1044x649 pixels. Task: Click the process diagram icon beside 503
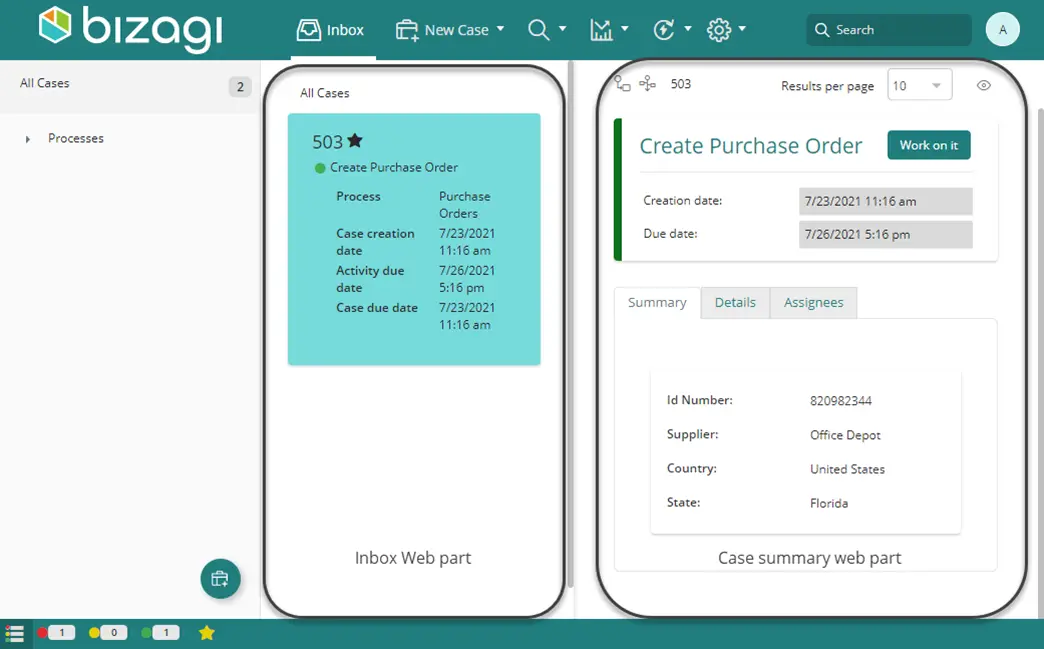pos(647,83)
